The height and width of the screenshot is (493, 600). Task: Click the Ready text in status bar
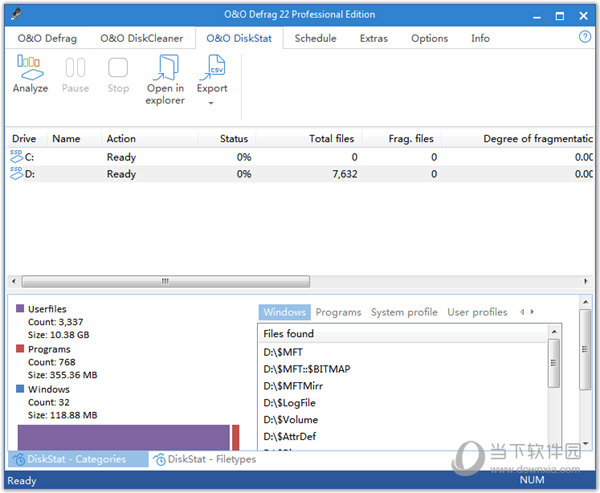click(x=22, y=481)
